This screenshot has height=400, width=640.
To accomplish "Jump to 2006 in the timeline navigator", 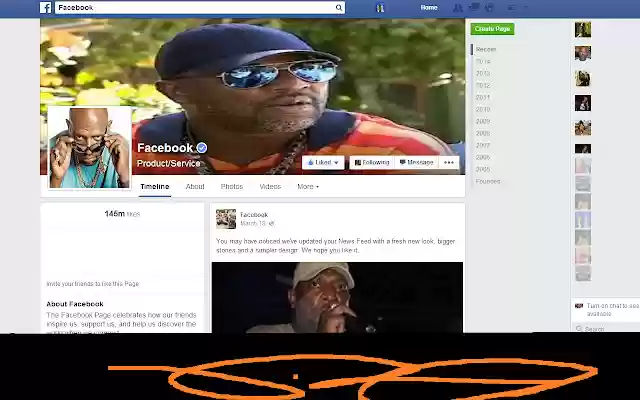I will pyautogui.click(x=483, y=157).
